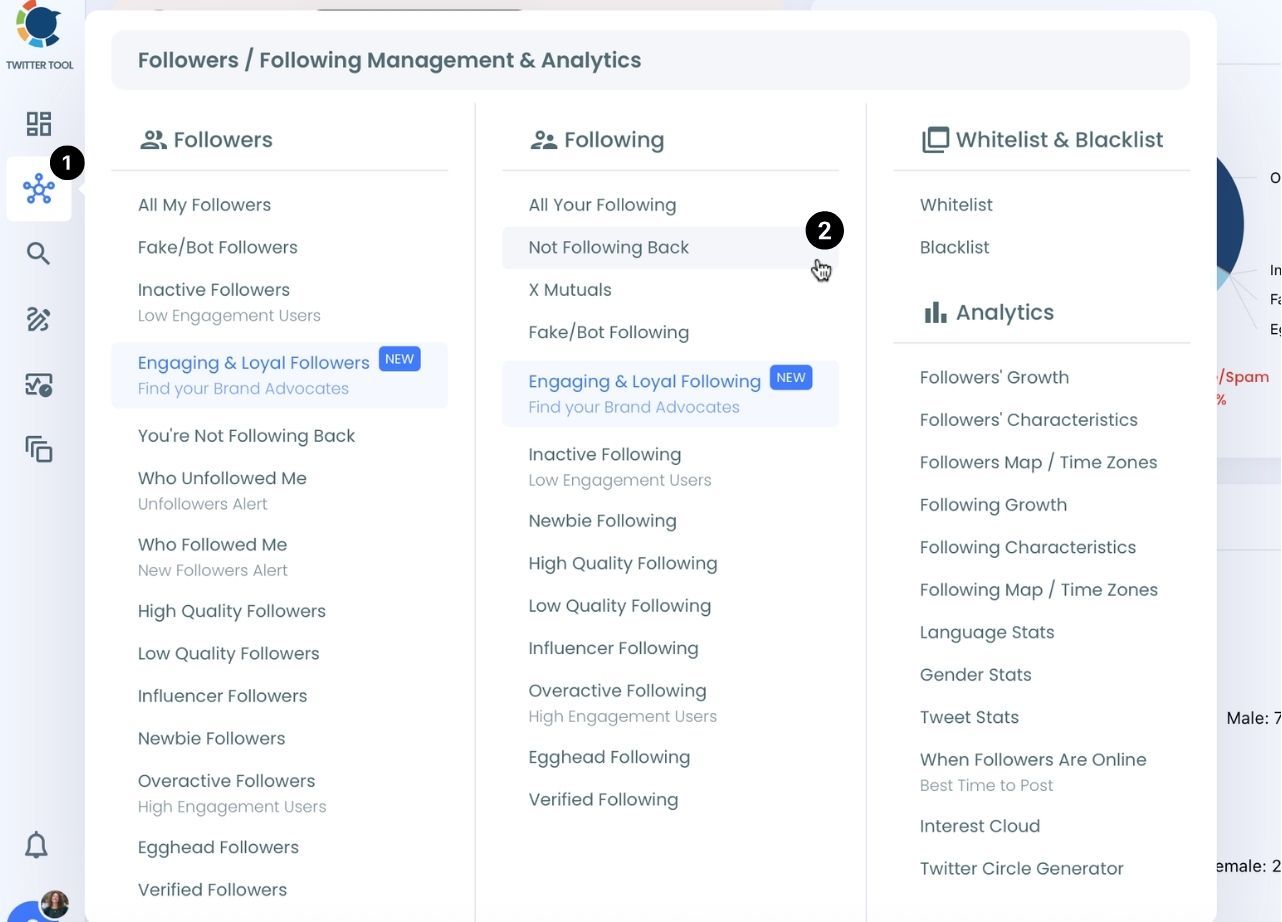Open Fake/Bot Followers list
1282x922 pixels.
point(217,248)
